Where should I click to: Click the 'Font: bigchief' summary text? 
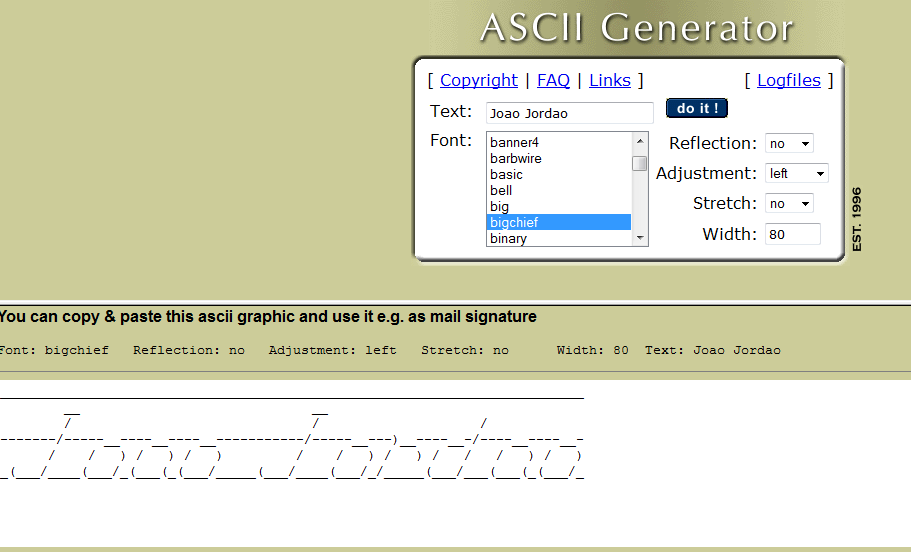click(54, 350)
